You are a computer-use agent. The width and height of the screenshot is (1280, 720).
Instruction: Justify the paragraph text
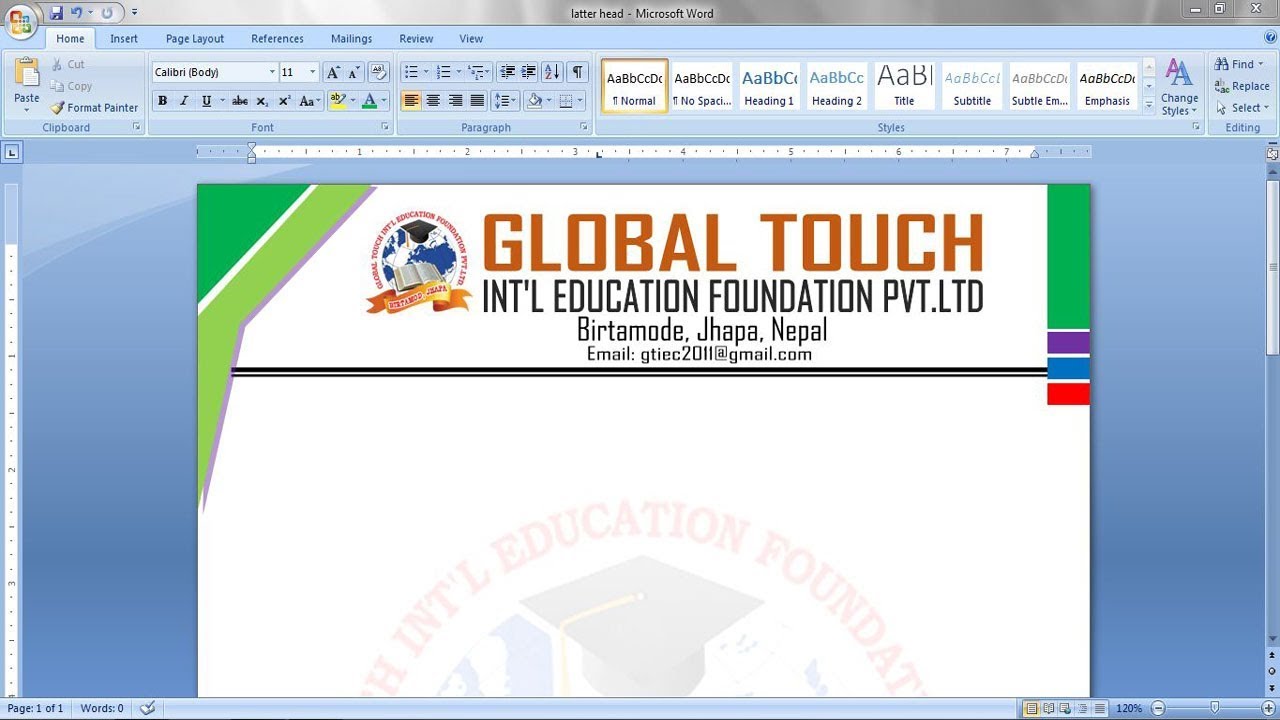(x=477, y=101)
